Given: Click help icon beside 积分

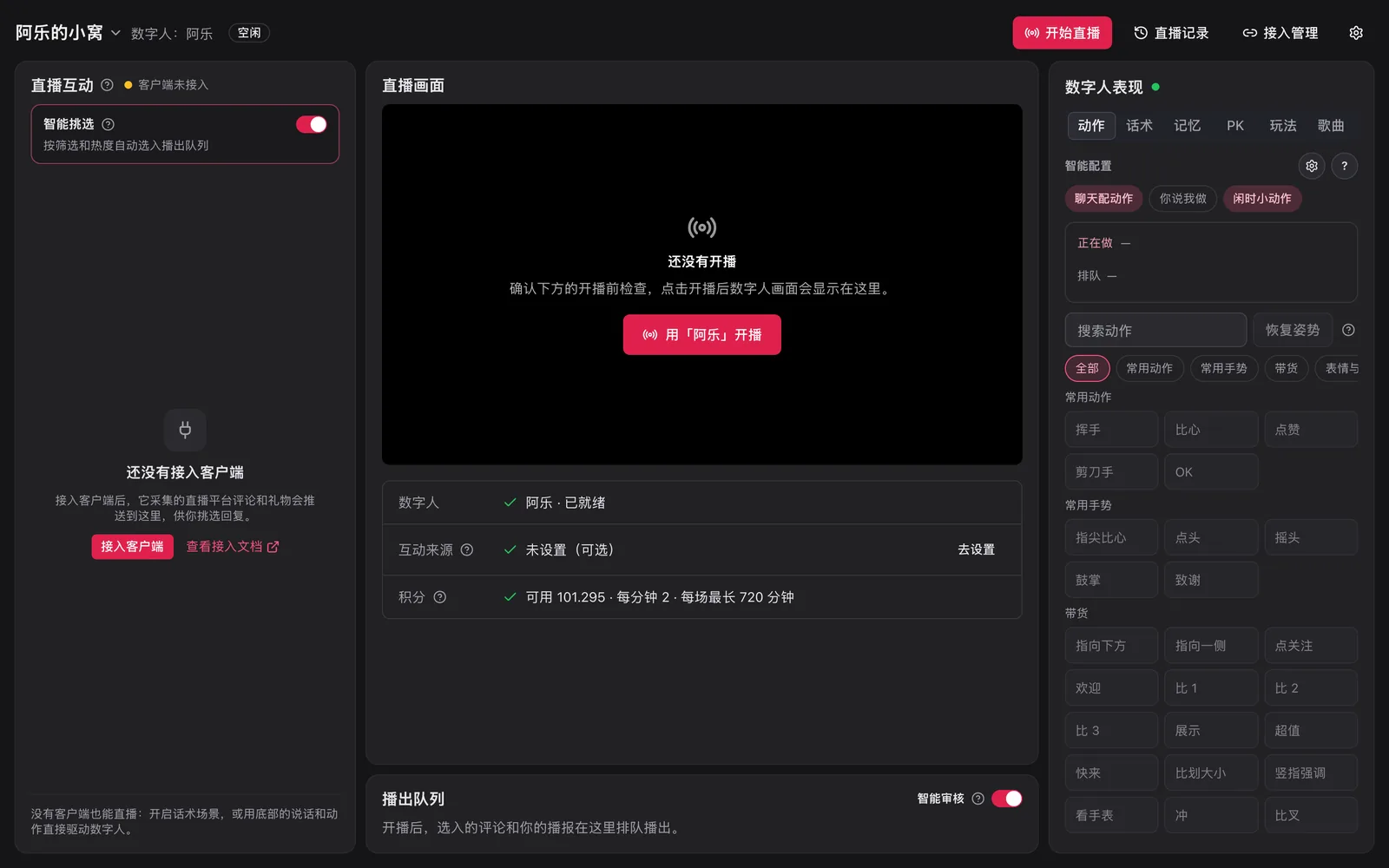Looking at the screenshot, I should (439, 597).
